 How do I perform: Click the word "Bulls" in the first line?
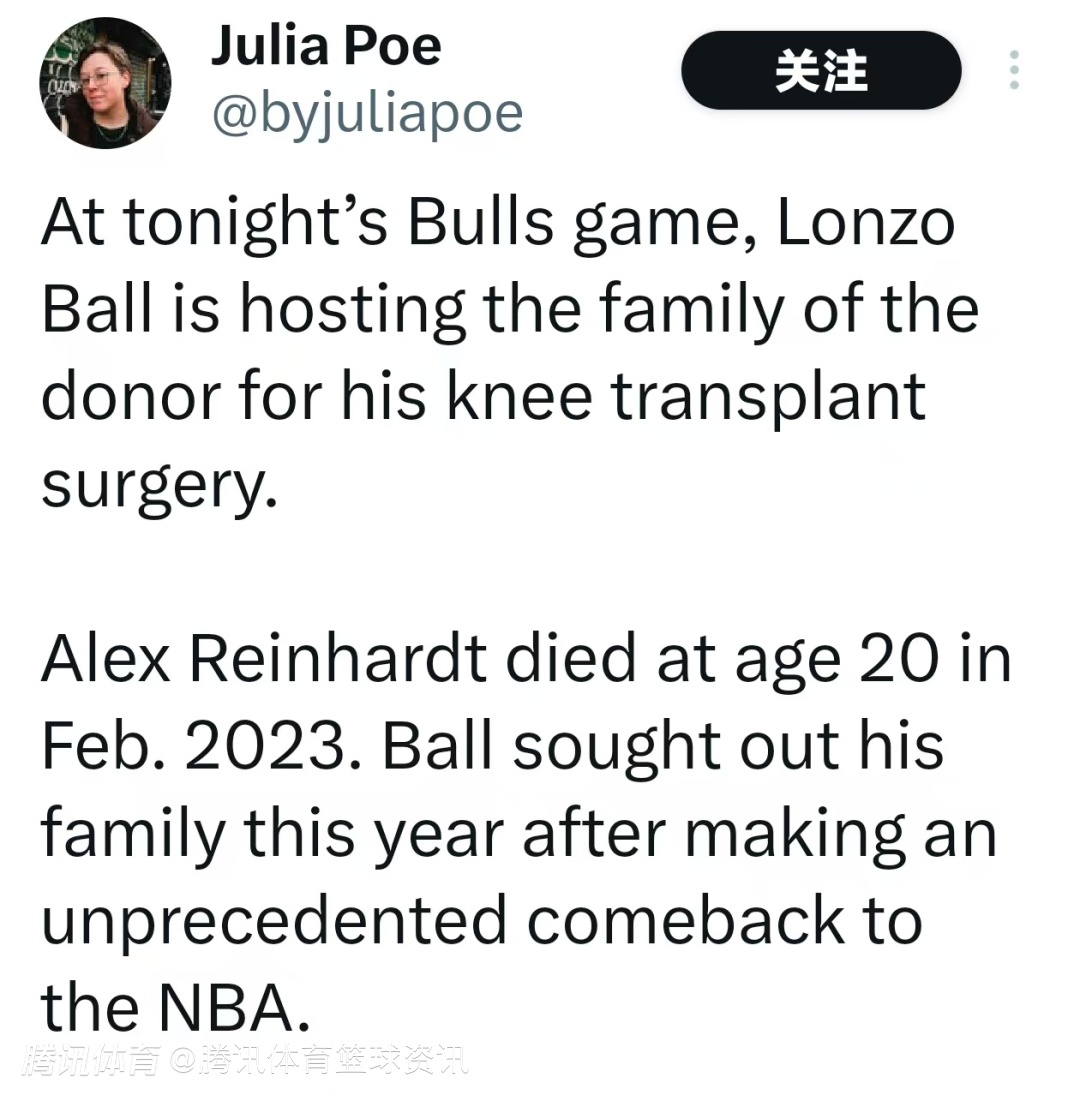pyautogui.click(x=479, y=224)
